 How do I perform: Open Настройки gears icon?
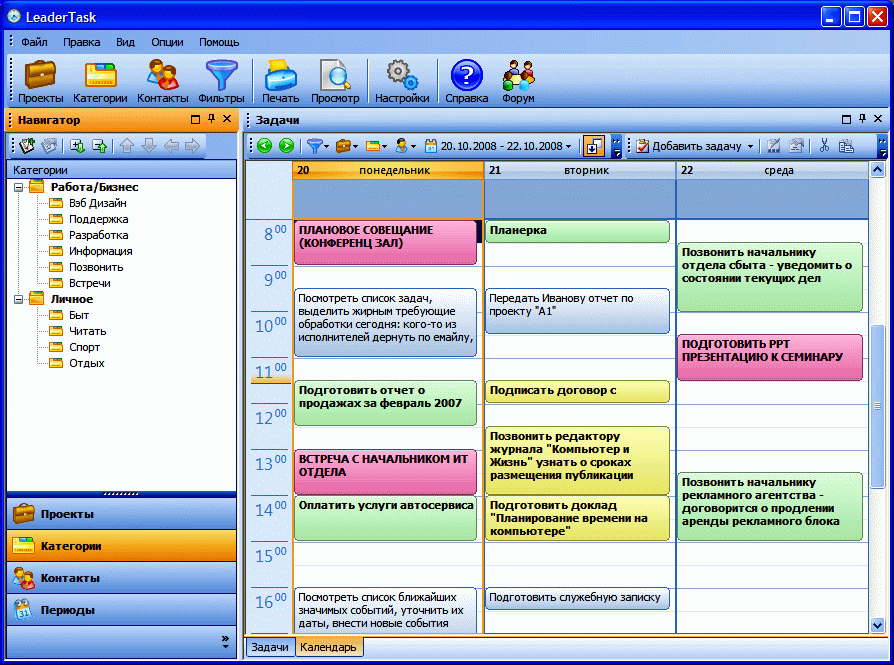pyautogui.click(x=402, y=82)
